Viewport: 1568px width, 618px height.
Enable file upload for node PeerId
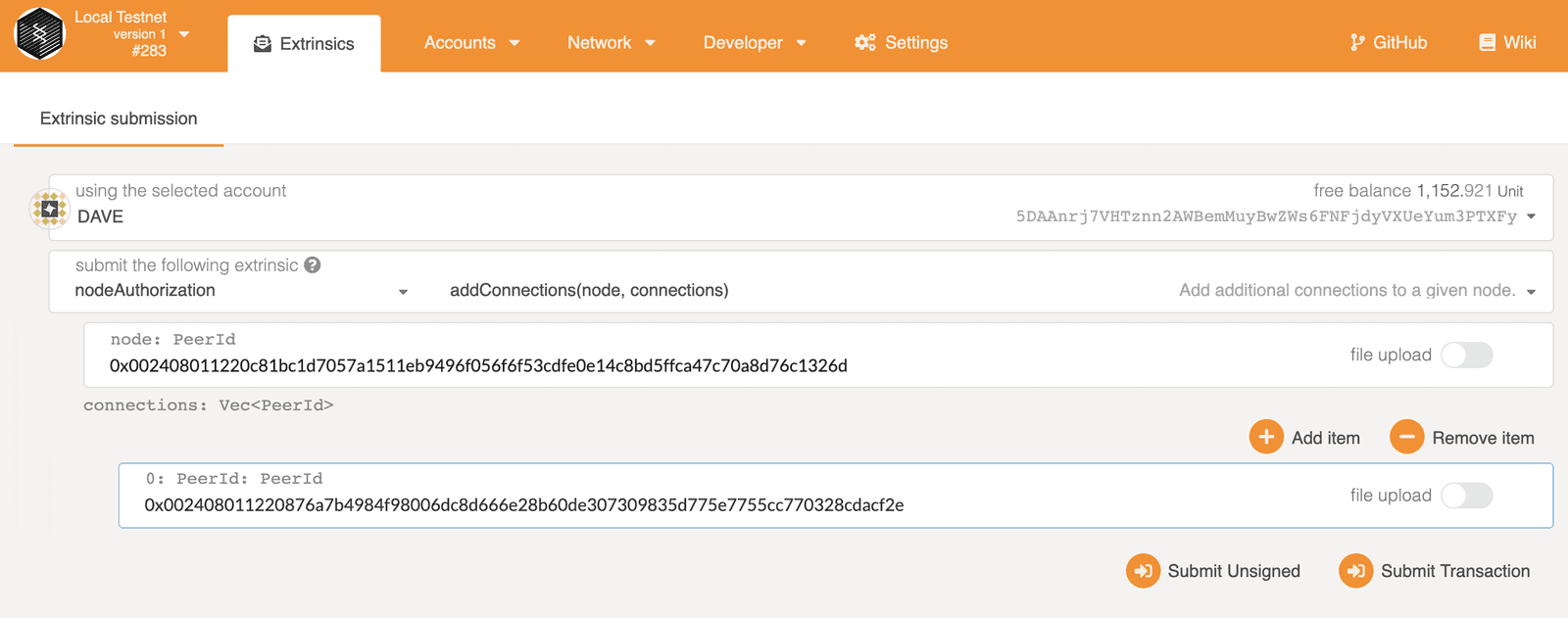1466,355
